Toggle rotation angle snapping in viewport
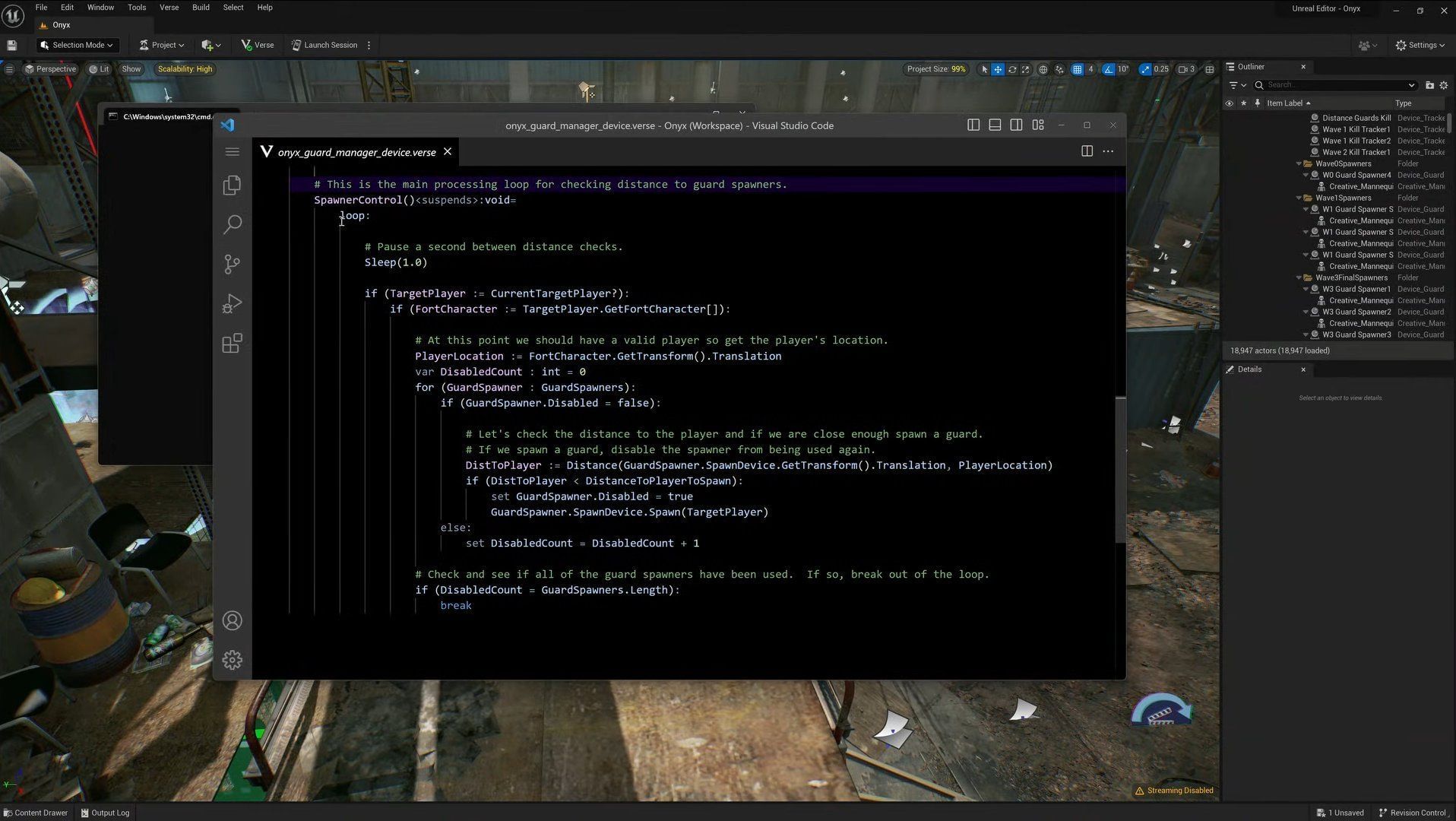This screenshot has height=821, width=1456. (x=1109, y=69)
